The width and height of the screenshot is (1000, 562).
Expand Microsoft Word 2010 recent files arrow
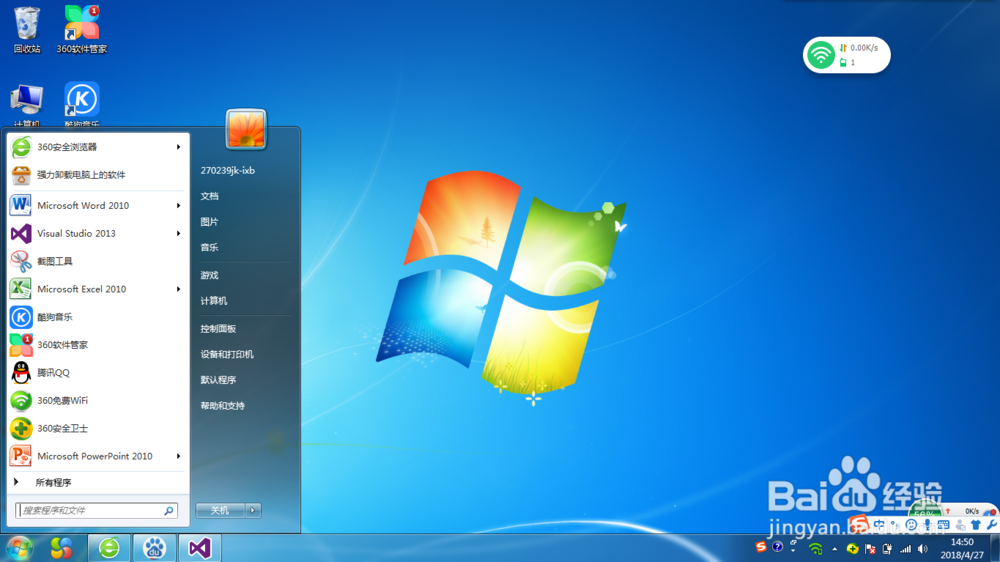[179, 205]
